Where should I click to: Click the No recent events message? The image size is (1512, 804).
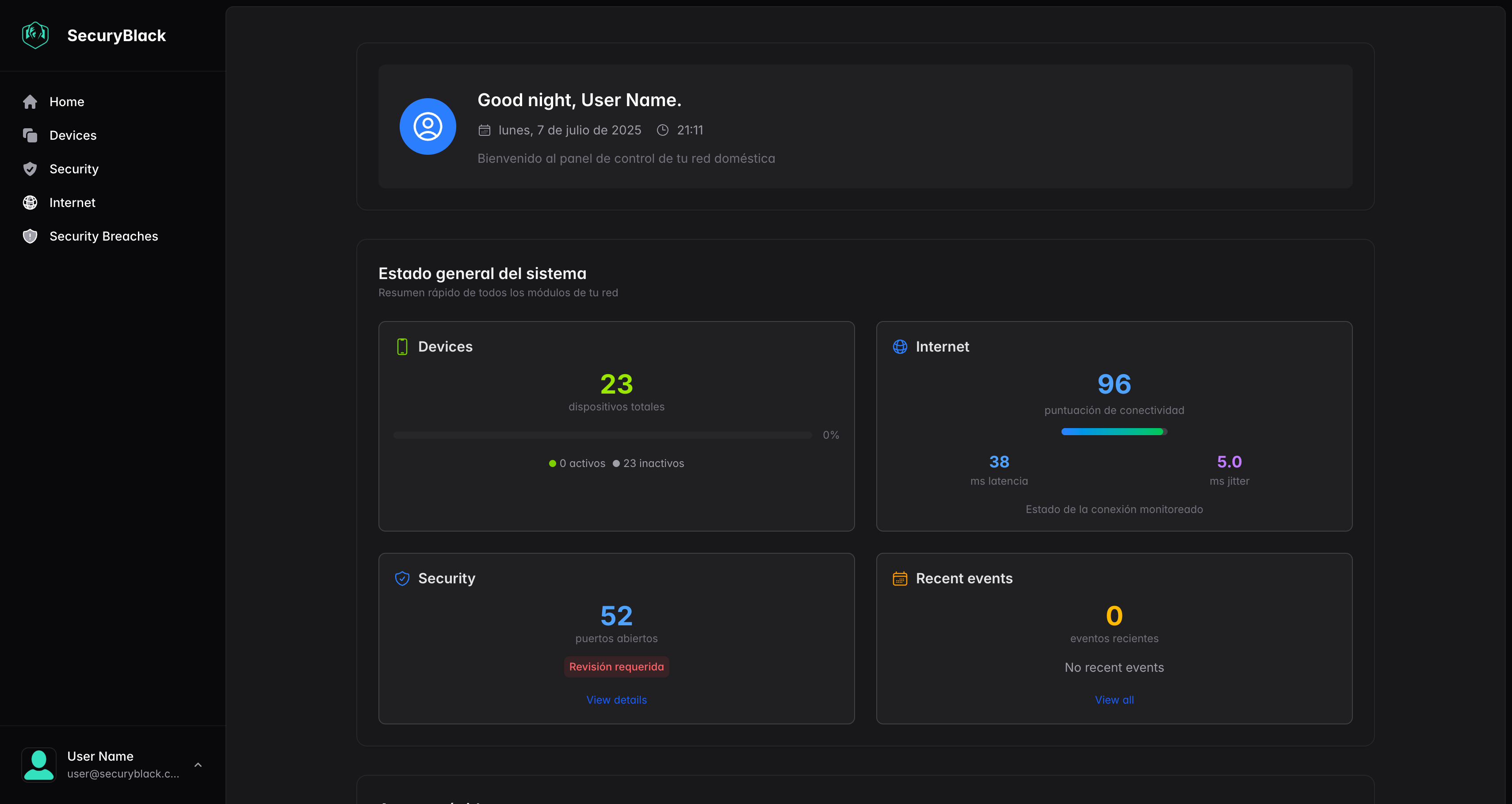(x=1114, y=667)
